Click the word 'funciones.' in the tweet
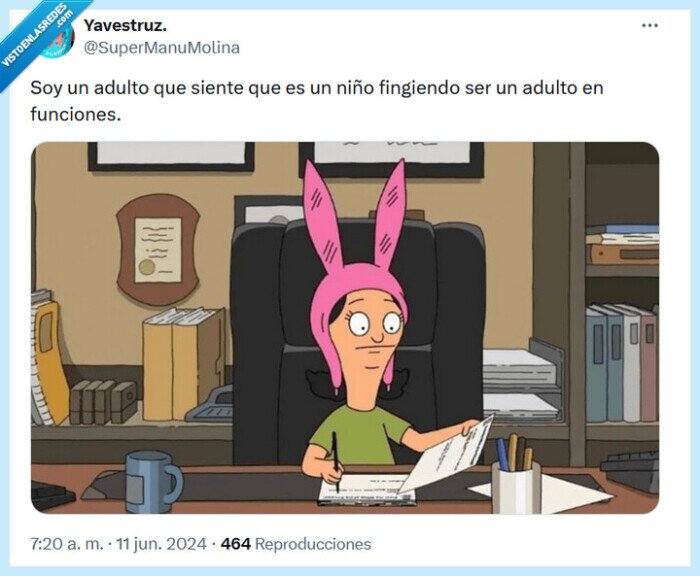 (x=75, y=114)
